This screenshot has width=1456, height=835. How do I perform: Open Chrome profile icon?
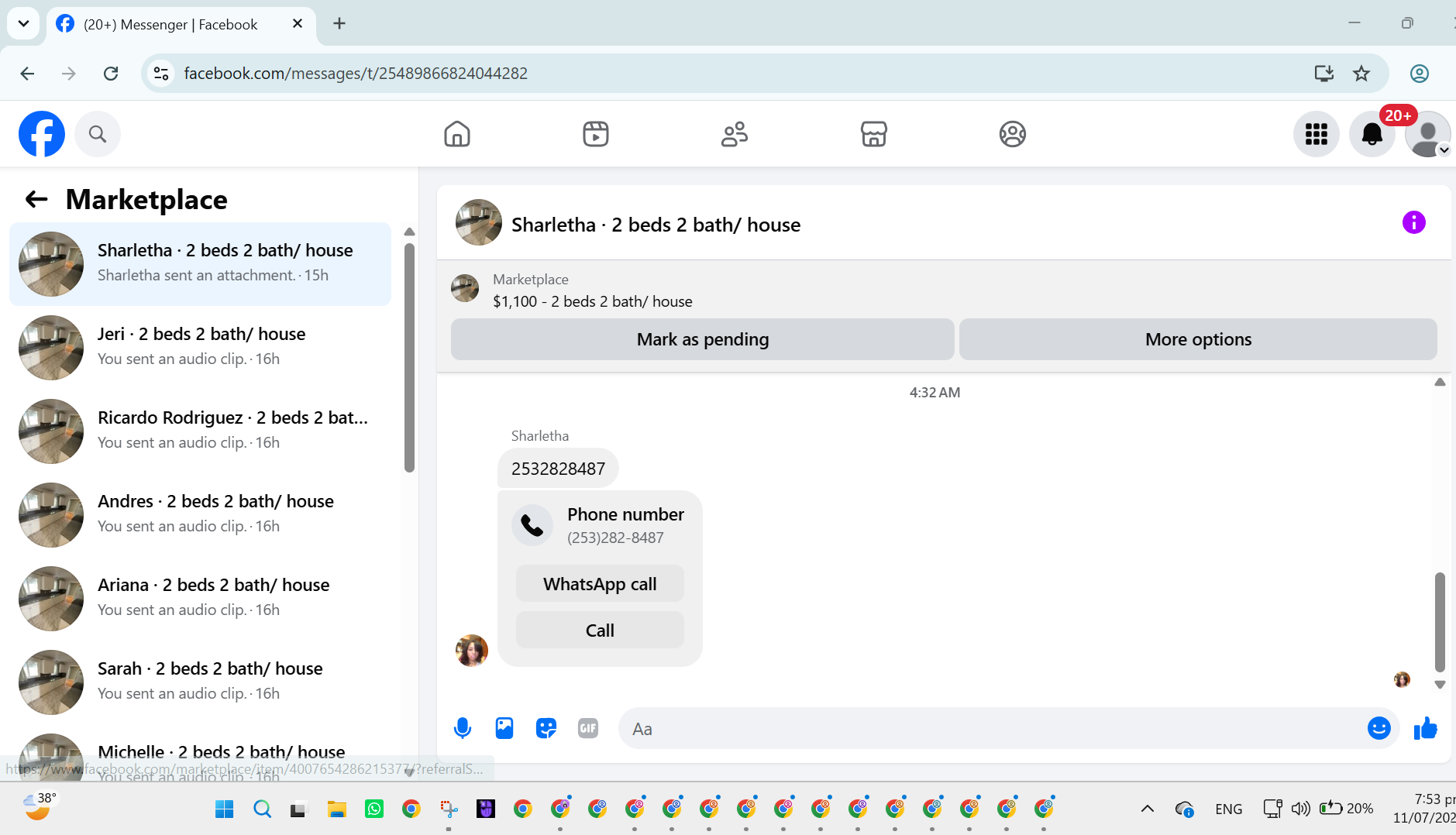[1420, 74]
